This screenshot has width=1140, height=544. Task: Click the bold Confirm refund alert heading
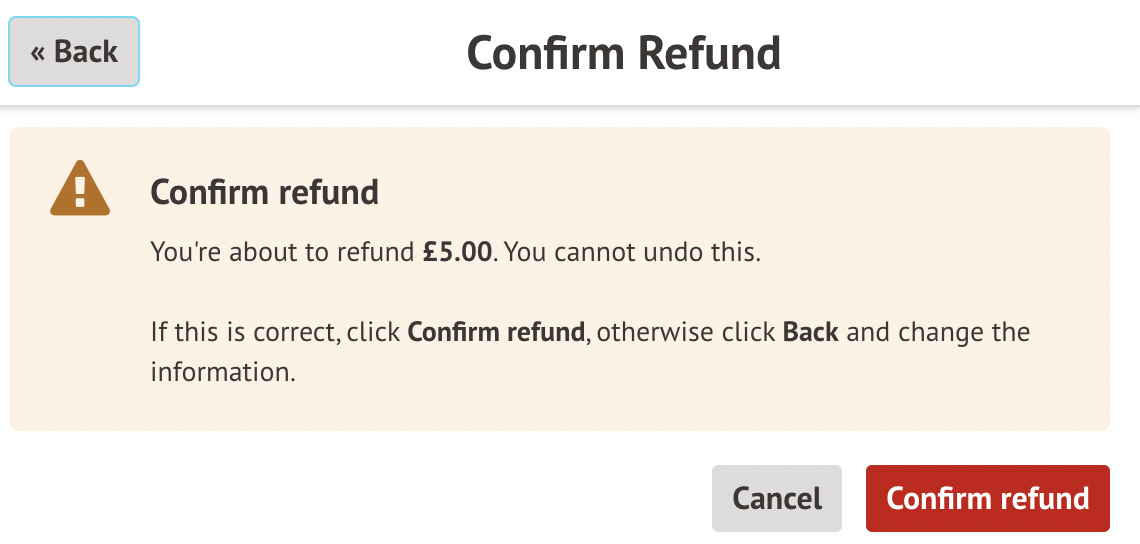point(264,191)
